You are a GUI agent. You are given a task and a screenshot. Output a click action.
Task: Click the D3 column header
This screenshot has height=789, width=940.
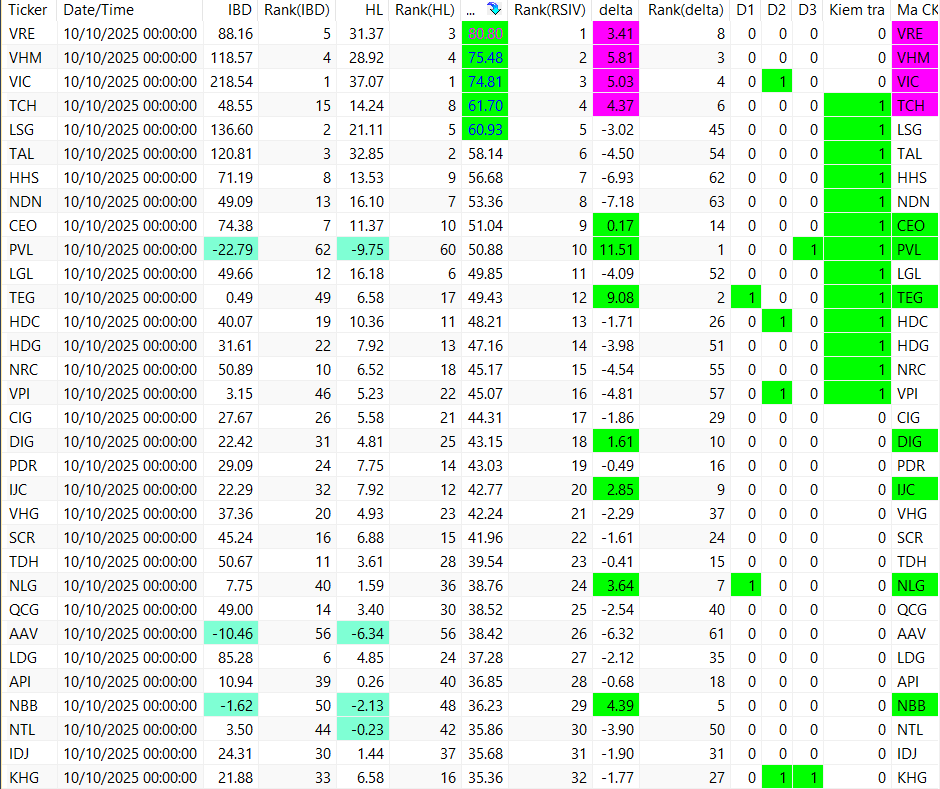808,10
